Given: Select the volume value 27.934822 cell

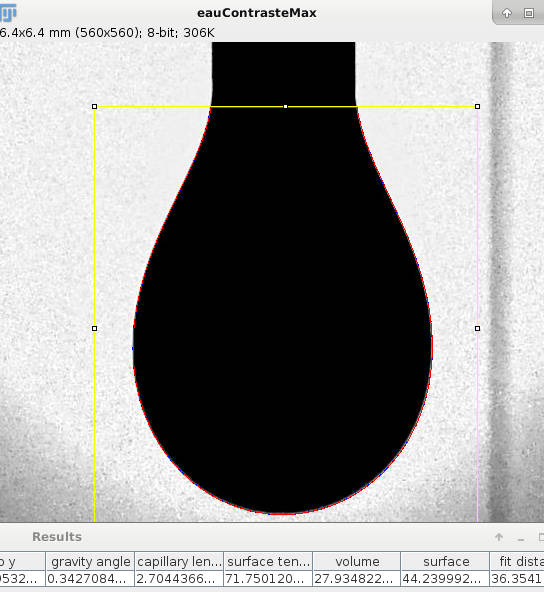Looking at the screenshot, I should [357, 578].
